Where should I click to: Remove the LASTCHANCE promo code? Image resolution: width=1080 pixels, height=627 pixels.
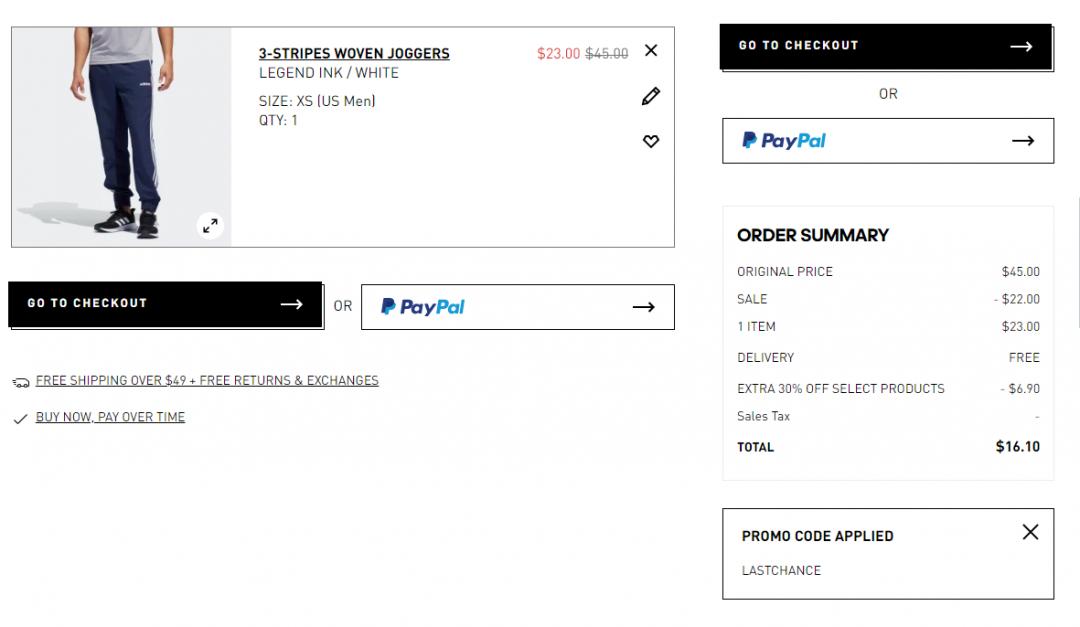(x=1031, y=532)
